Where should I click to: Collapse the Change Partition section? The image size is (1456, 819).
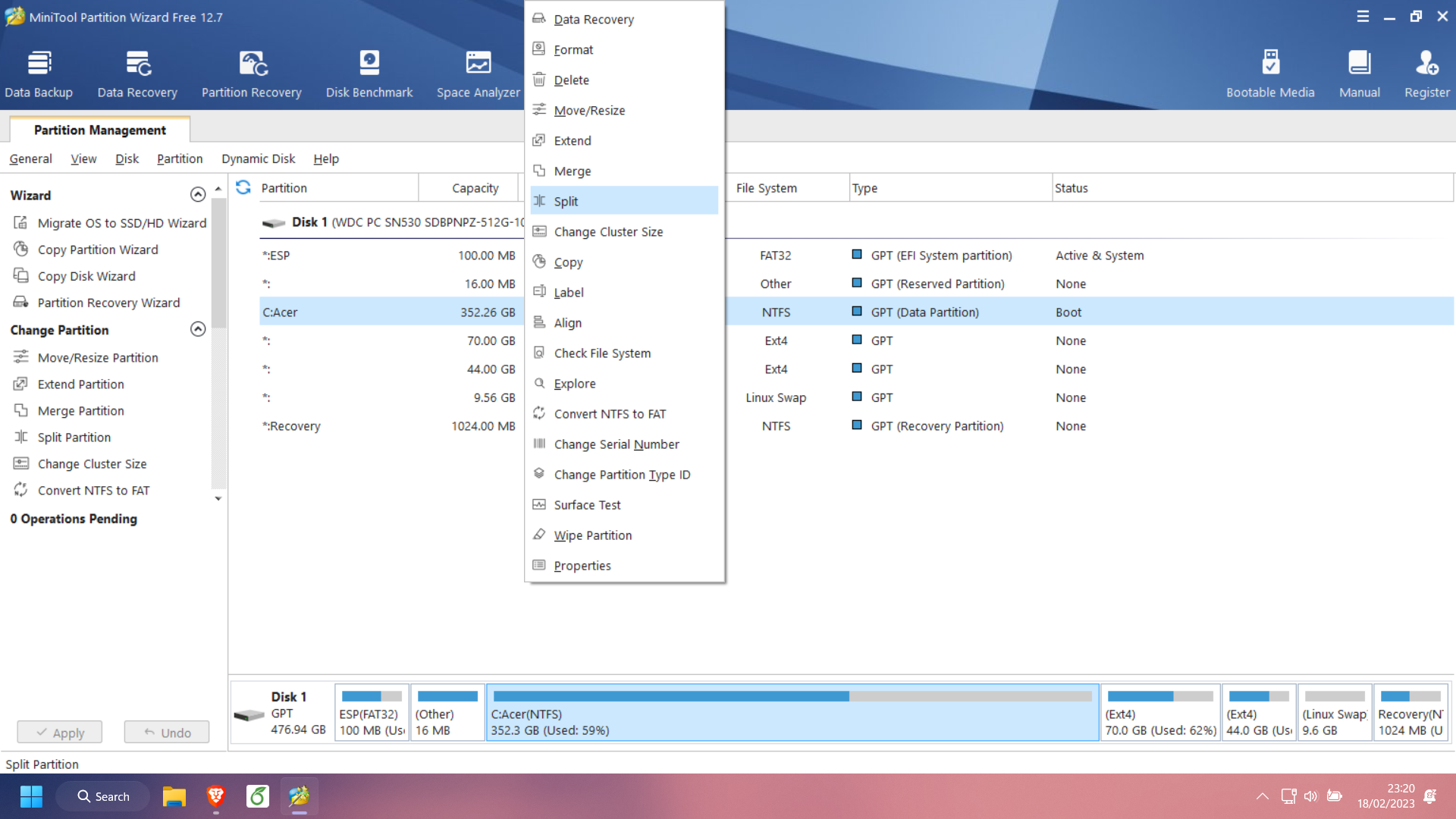click(198, 329)
